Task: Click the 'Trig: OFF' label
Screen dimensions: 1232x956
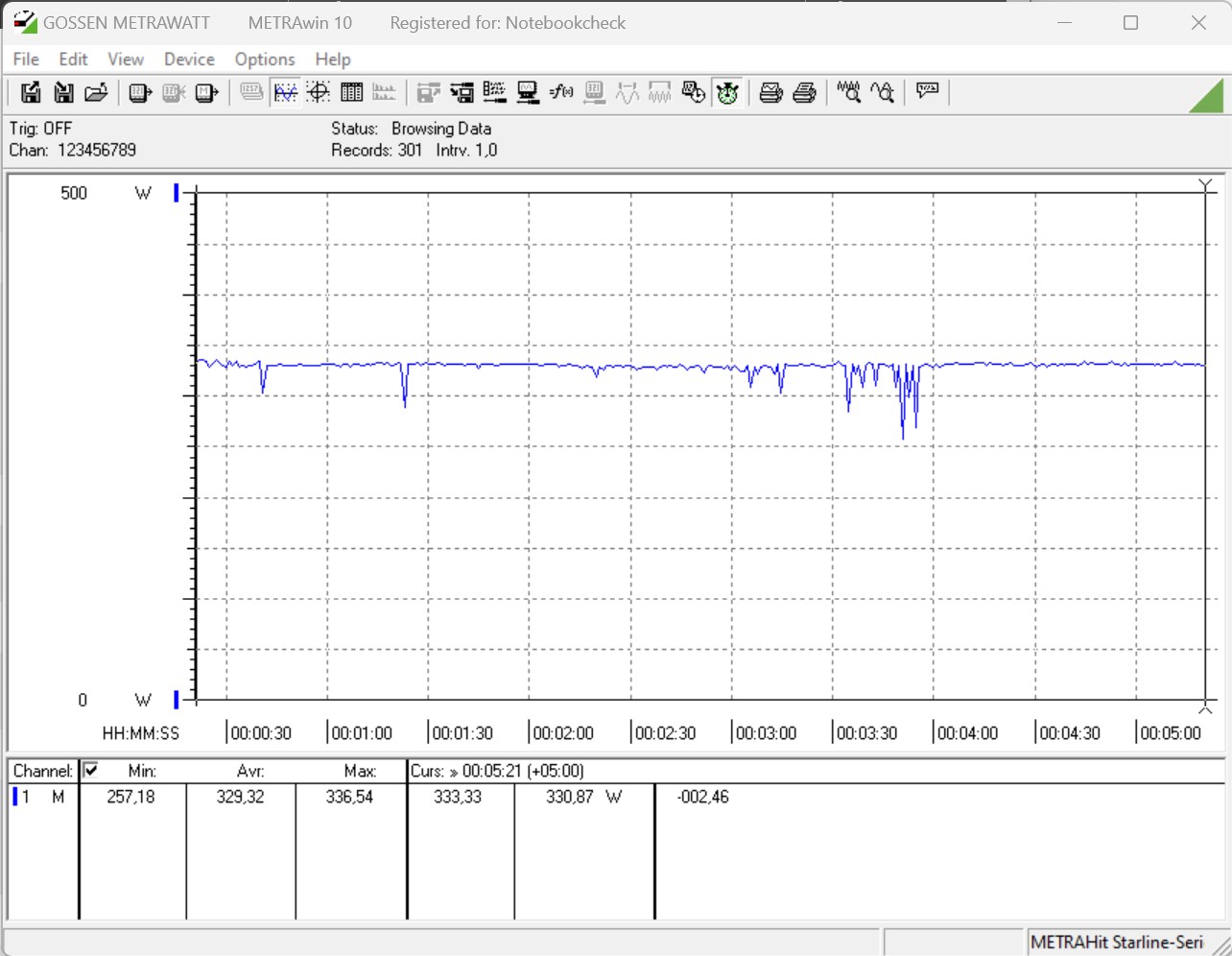Action: (40, 129)
